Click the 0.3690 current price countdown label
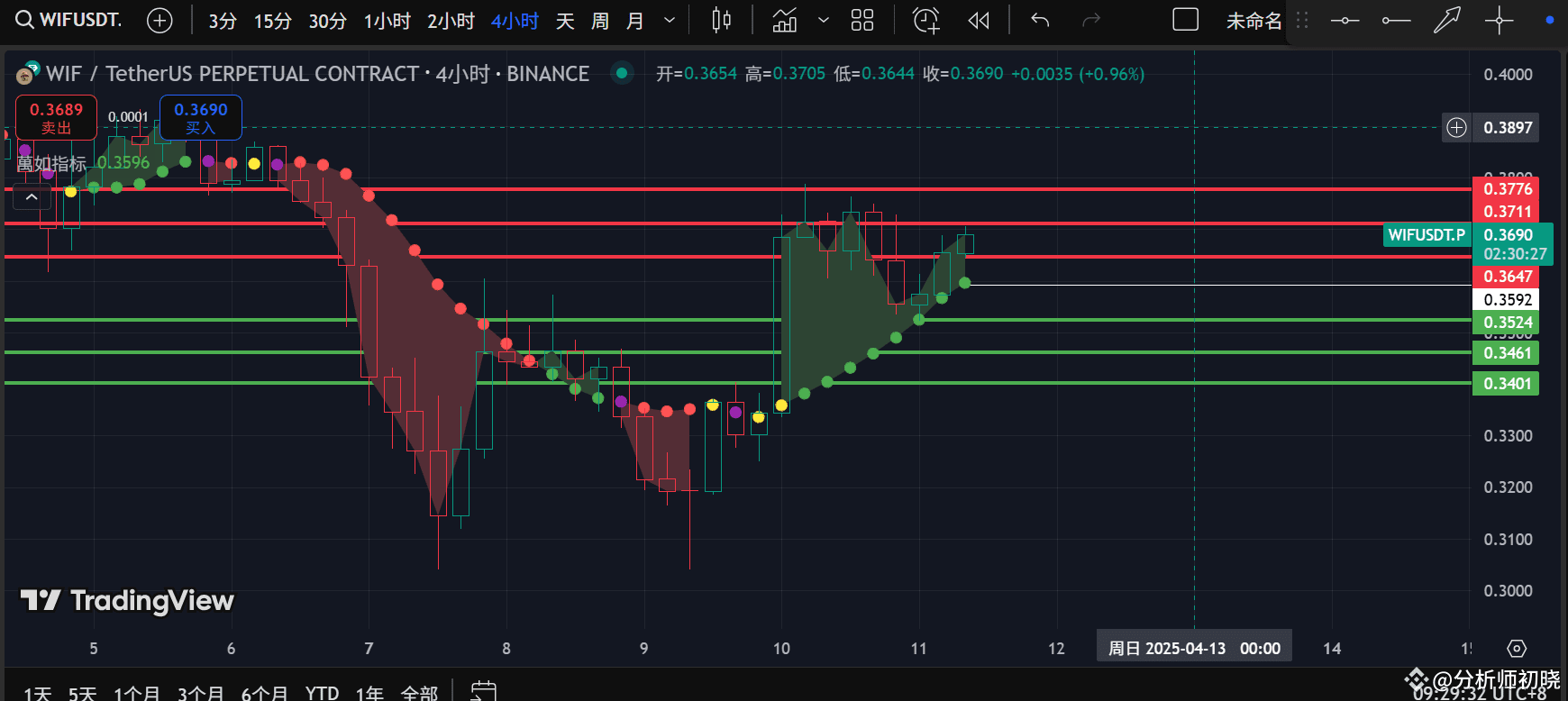 tap(1513, 244)
